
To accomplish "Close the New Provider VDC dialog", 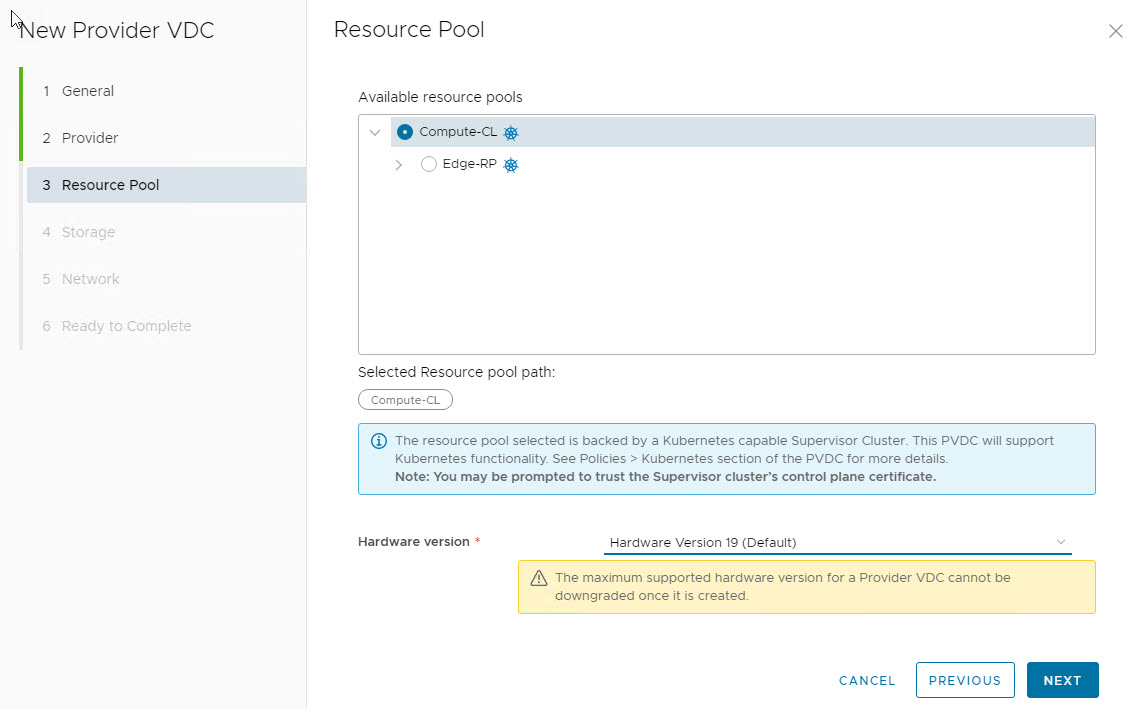I will click(x=1116, y=32).
